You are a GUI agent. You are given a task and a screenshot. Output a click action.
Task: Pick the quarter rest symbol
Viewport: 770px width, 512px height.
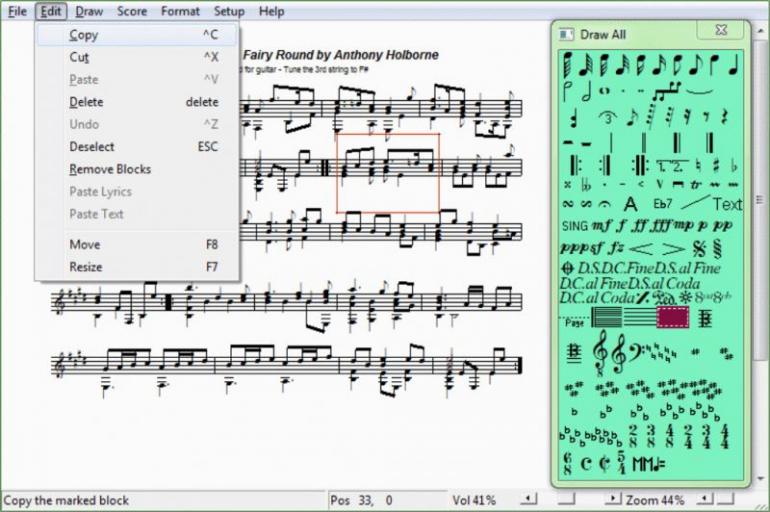pos(724,117)
